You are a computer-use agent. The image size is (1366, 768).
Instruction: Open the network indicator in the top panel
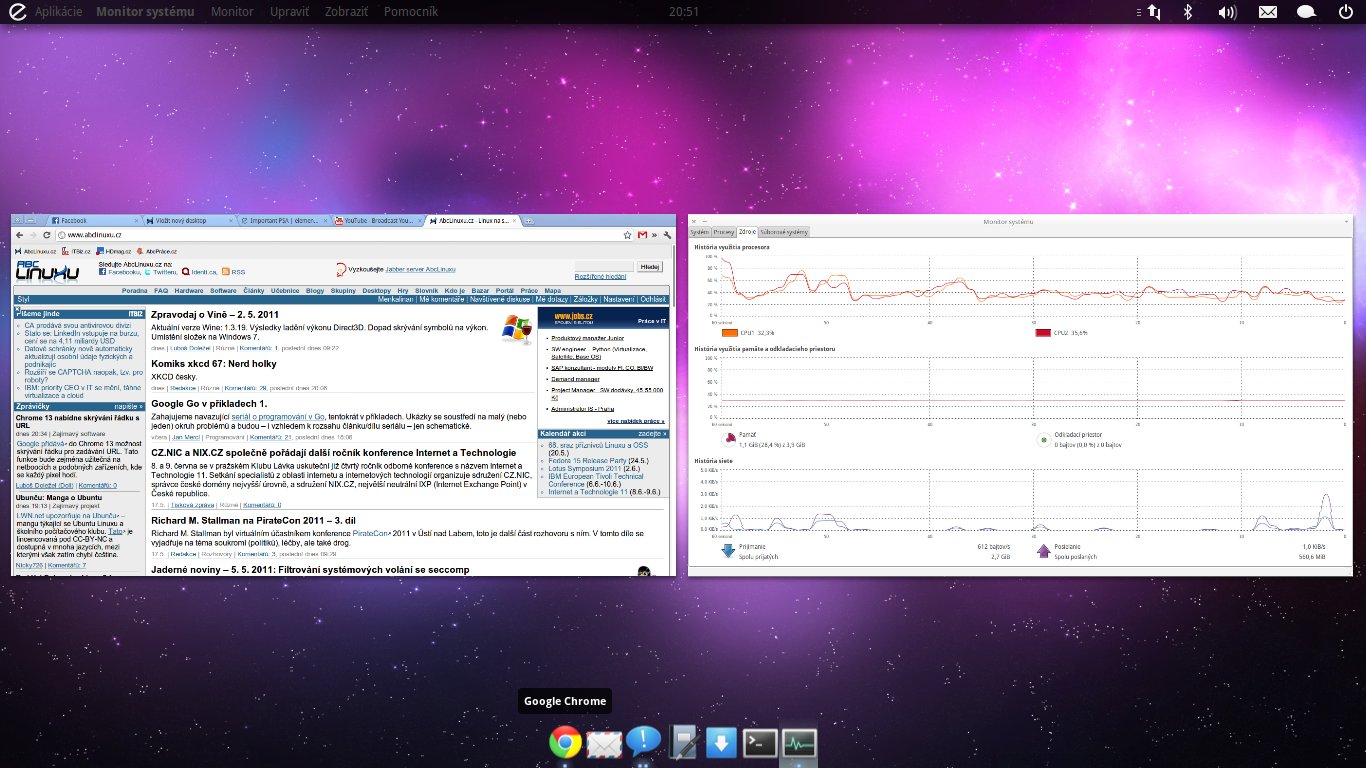tap(1153, 12)
